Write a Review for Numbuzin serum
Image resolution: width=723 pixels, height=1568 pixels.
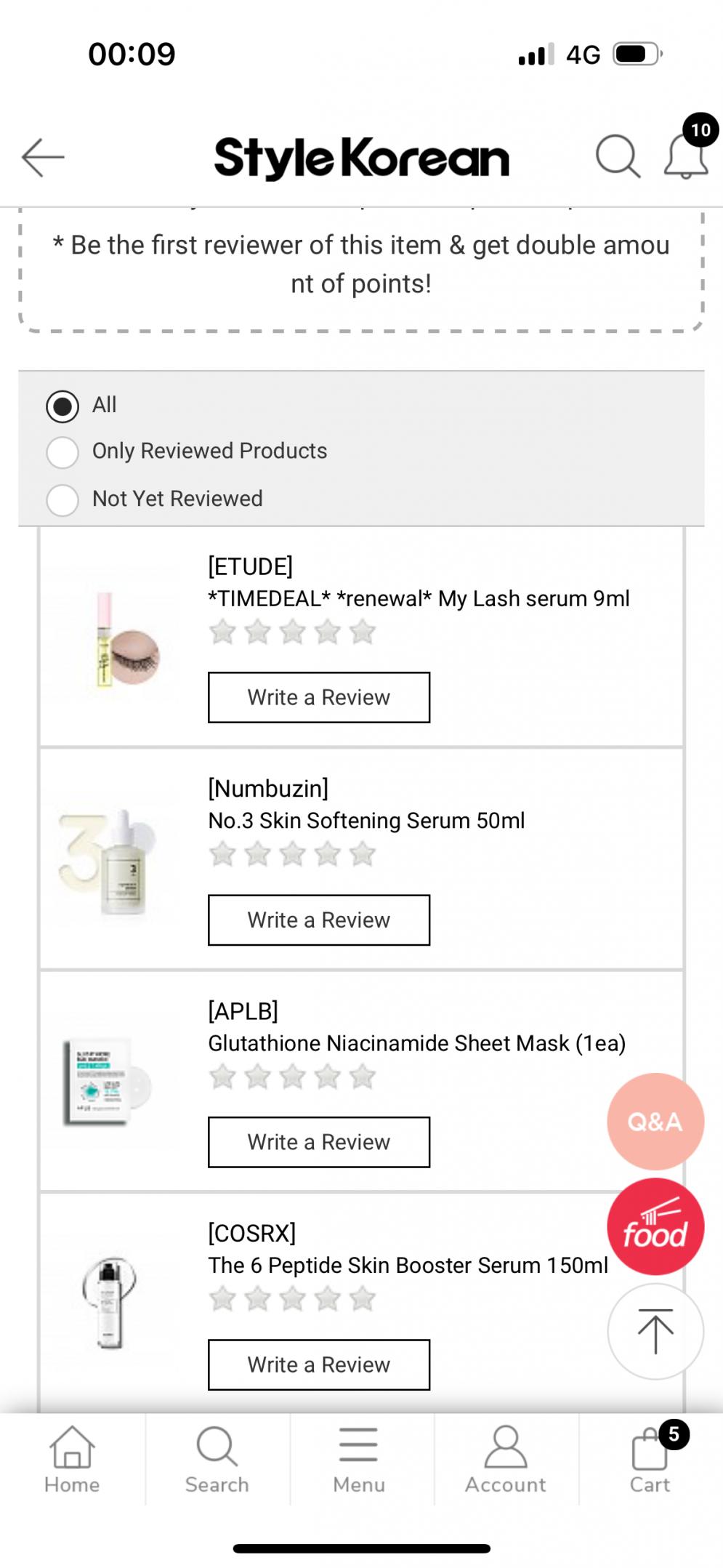(319, 920)
